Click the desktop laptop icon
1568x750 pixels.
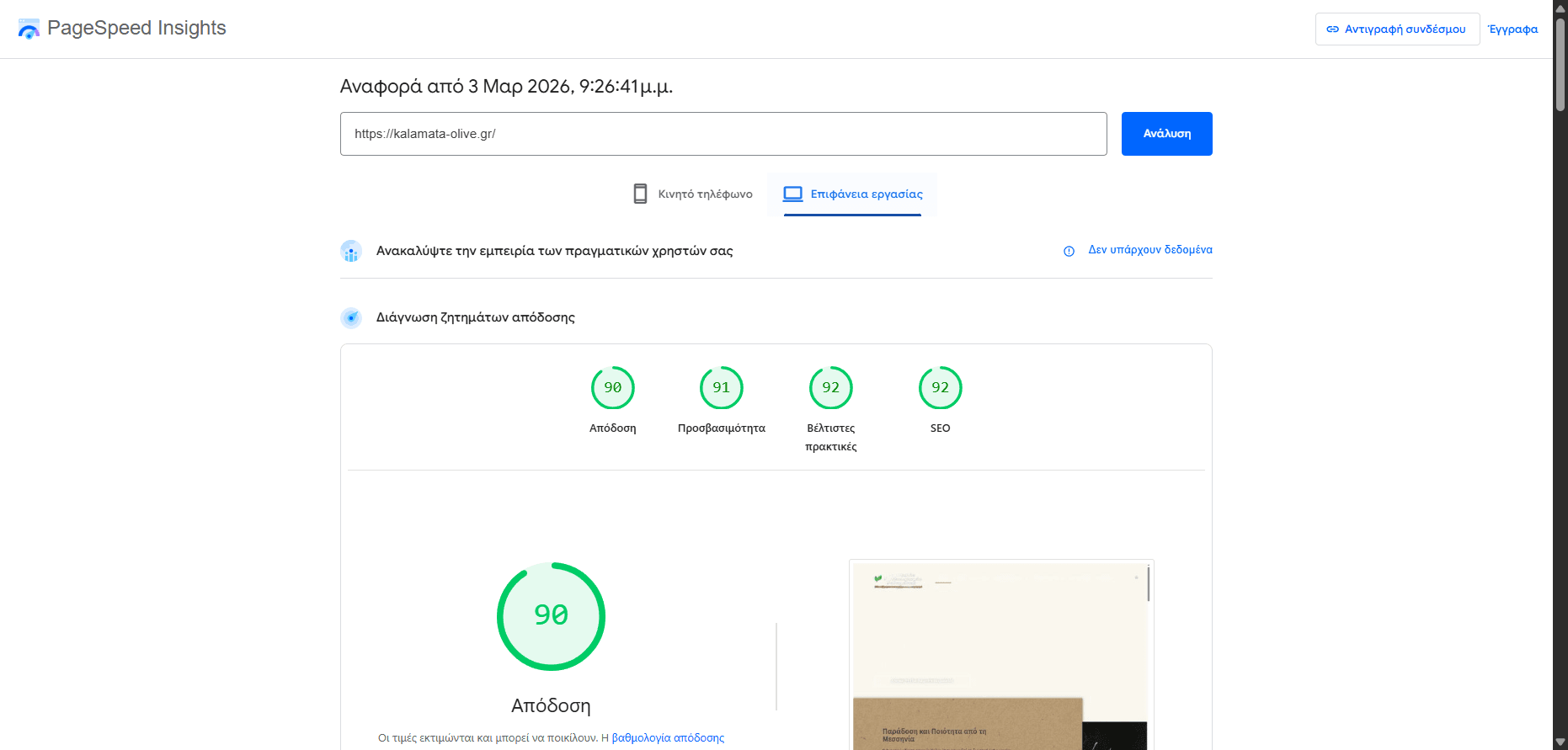tap(792, 194)
